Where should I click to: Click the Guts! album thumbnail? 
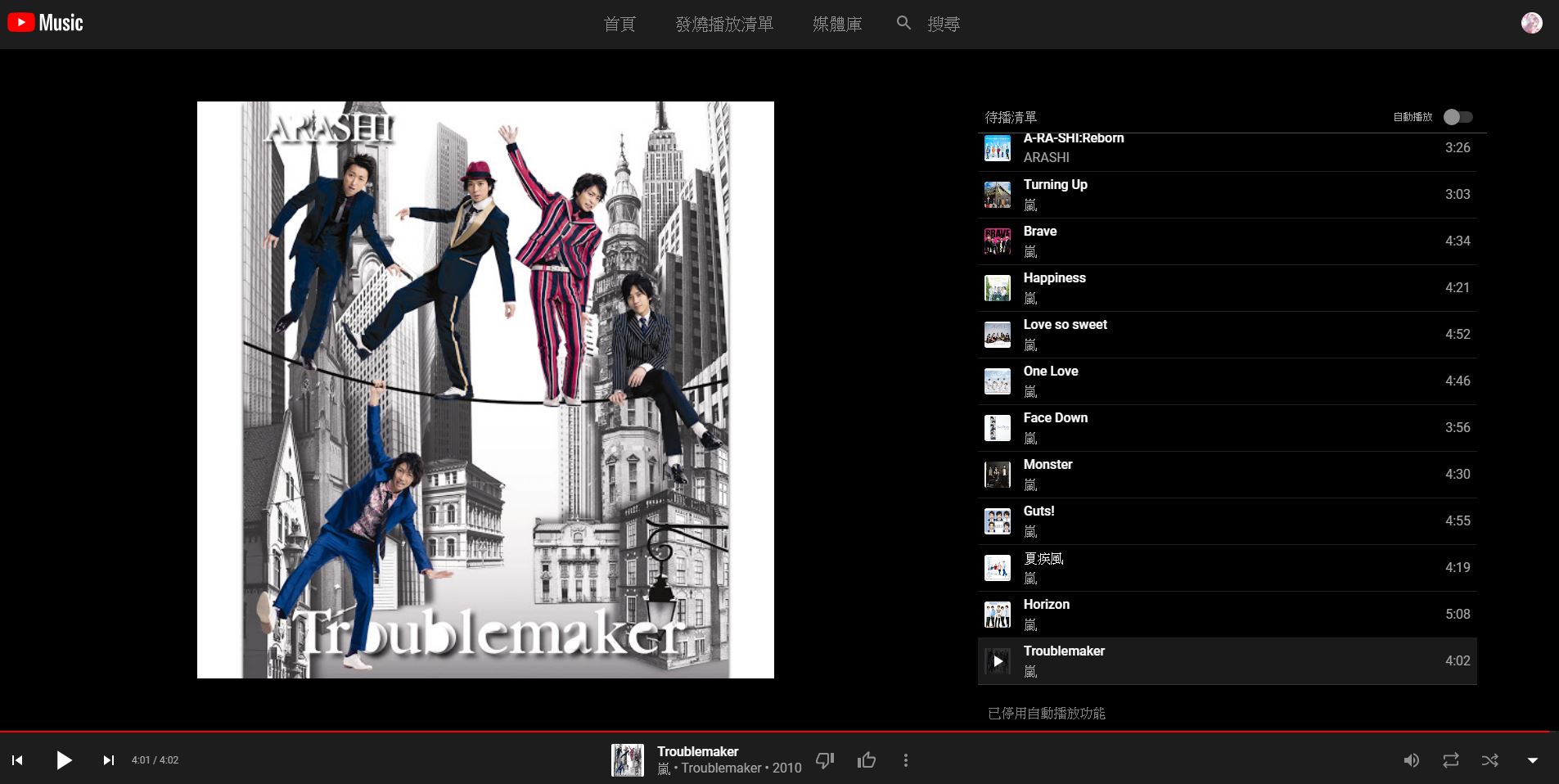tap(998, 521)
